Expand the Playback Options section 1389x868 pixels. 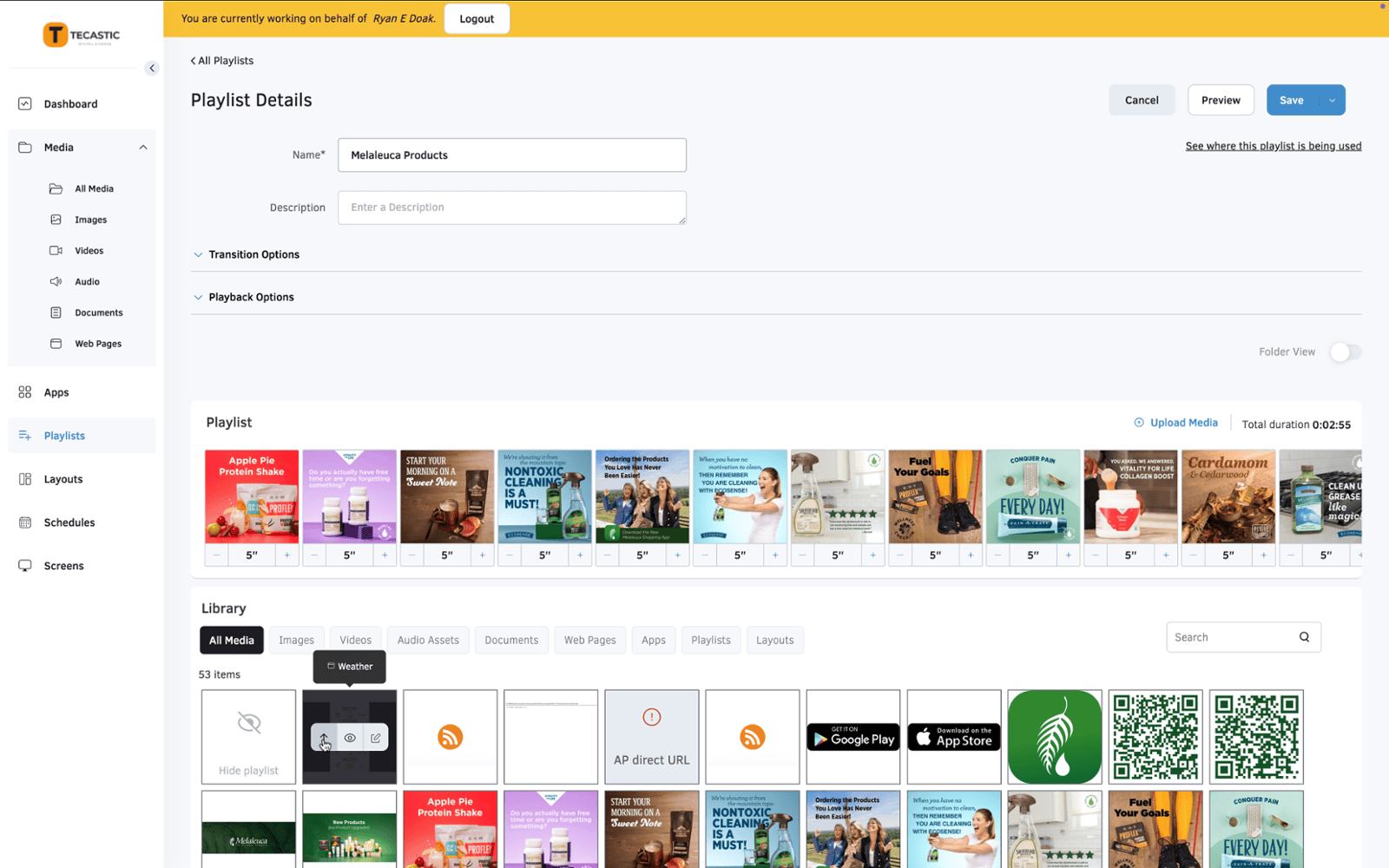pos(251,297)
